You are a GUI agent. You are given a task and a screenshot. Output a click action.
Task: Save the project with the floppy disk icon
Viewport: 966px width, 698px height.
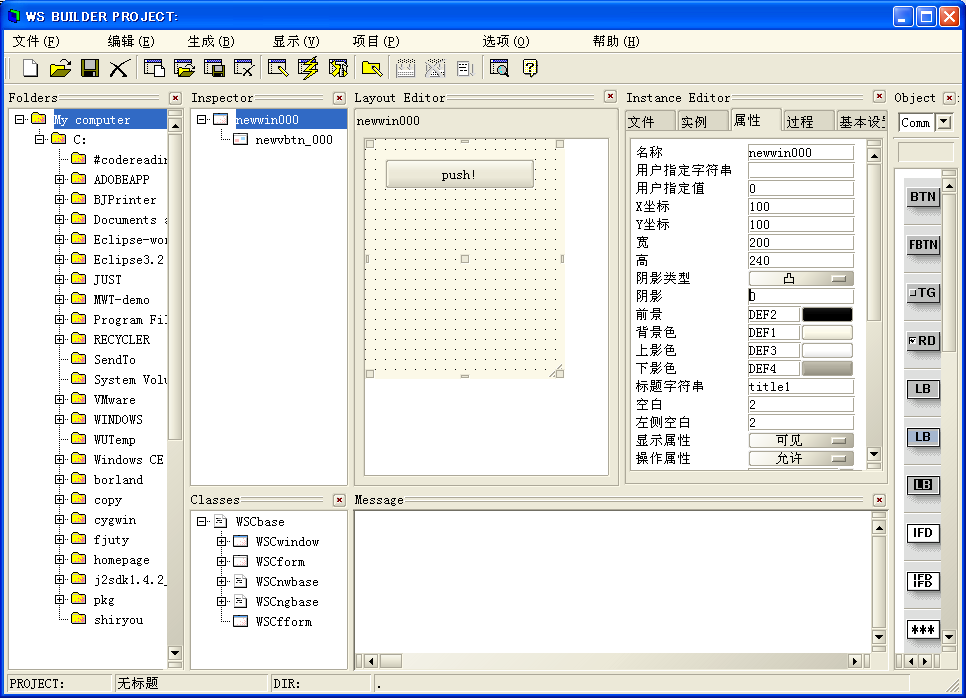tap(90, 68)
